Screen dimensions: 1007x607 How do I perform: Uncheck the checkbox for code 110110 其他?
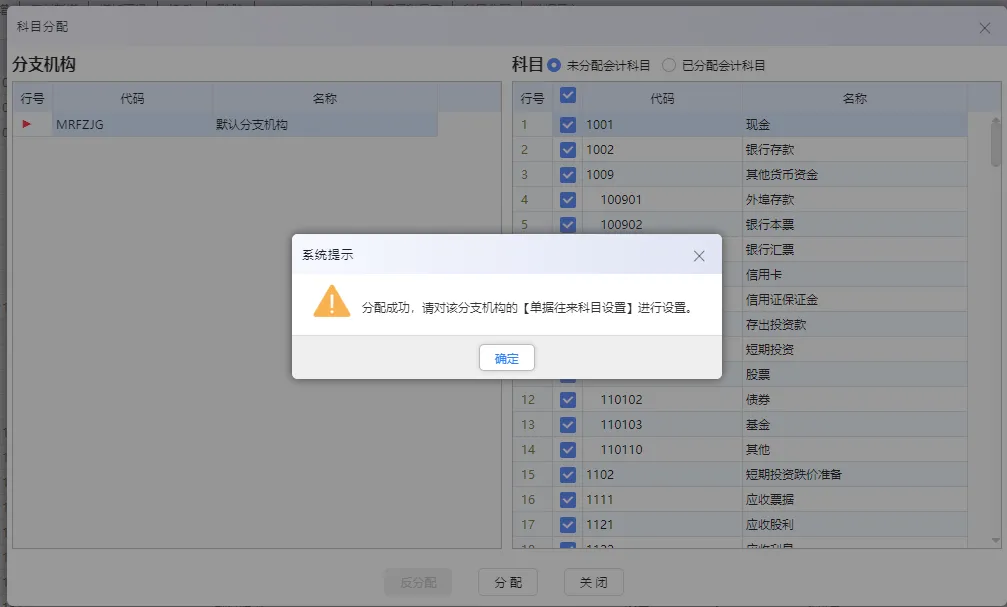(568, 449)
